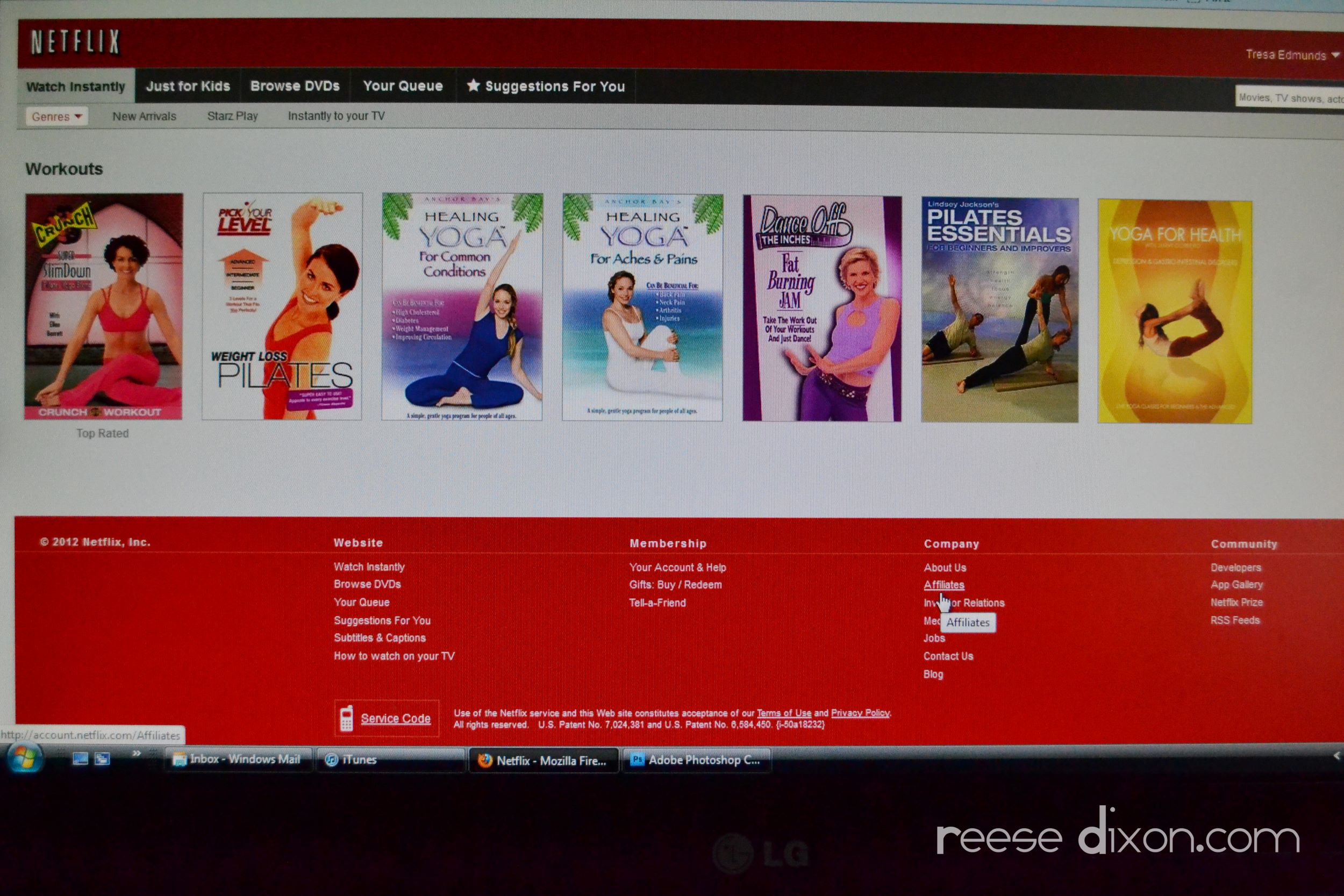Screen dimensions: 1344x896
Task: Open the Developers community link
Action: 1236,568
